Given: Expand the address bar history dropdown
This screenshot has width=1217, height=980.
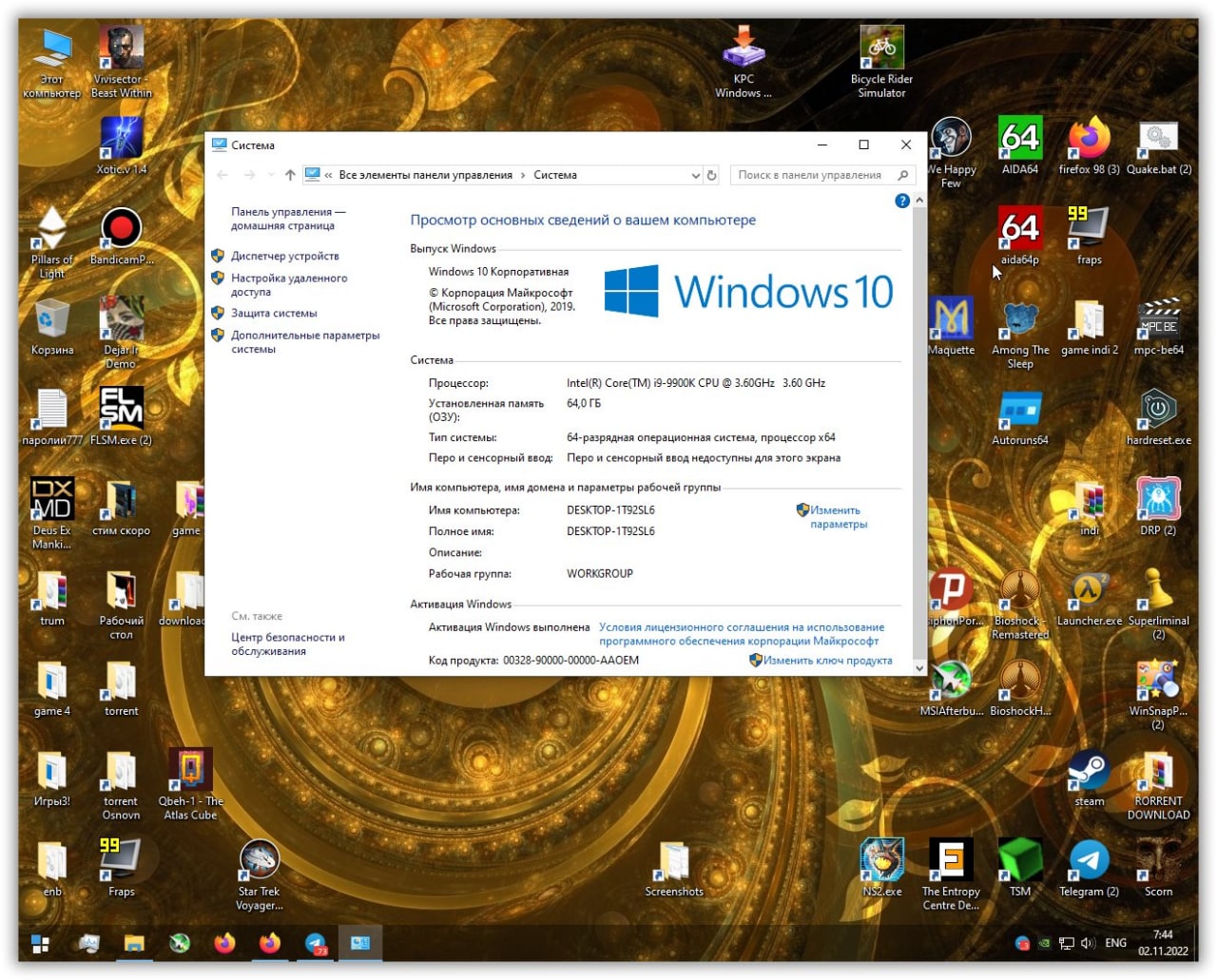Looking at the screenshot, I should pyautogui.click(x=695, y=175).
